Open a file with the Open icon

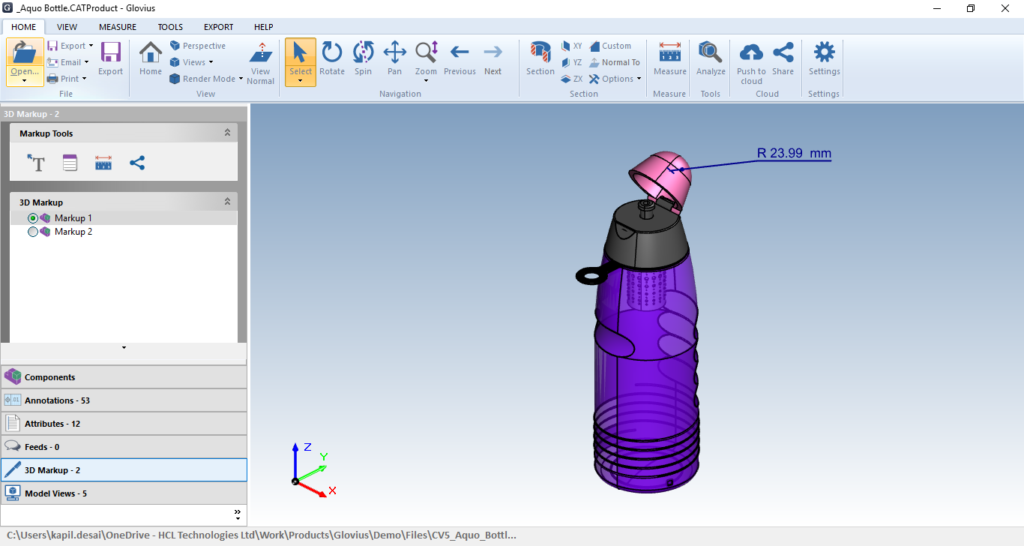pyautogui.click(x=25, y=52)
